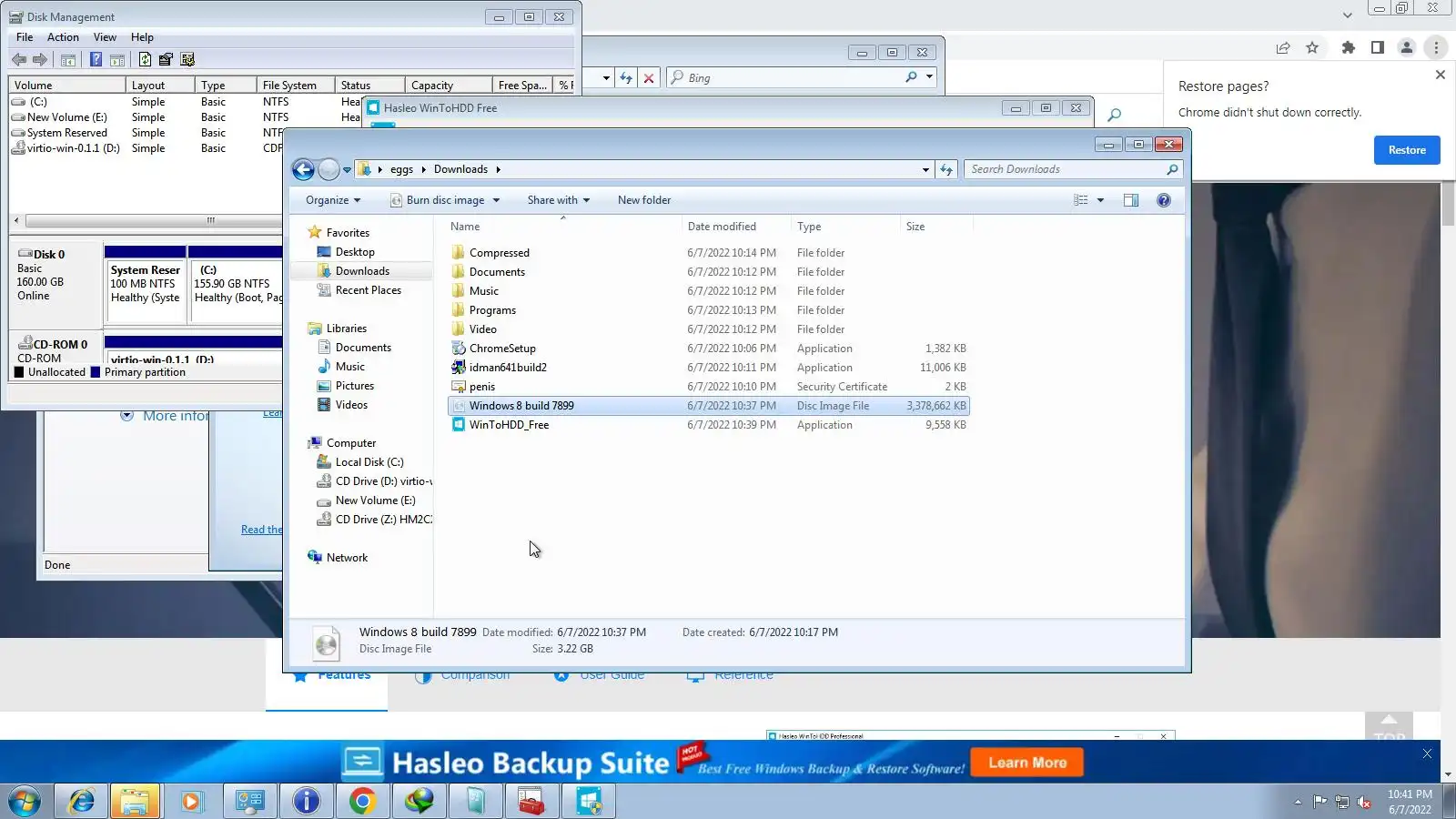The image size is (1456, 819).
Task: Select Desktop under Favorites
Action: (x=355, y=252)
